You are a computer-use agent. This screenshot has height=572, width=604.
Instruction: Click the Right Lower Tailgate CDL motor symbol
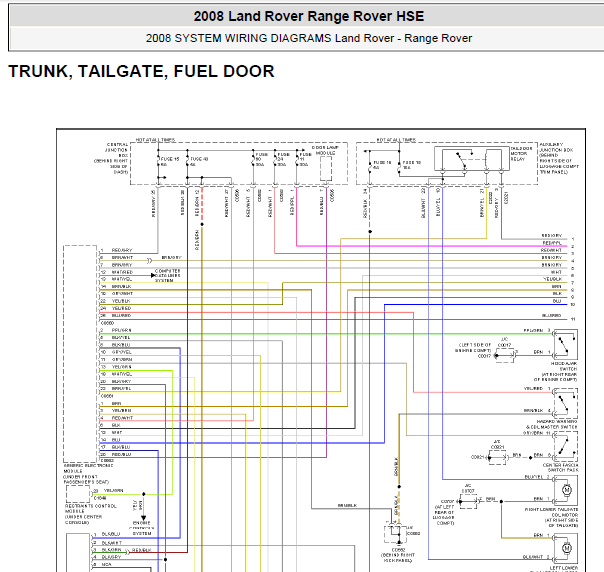point(566,490)
